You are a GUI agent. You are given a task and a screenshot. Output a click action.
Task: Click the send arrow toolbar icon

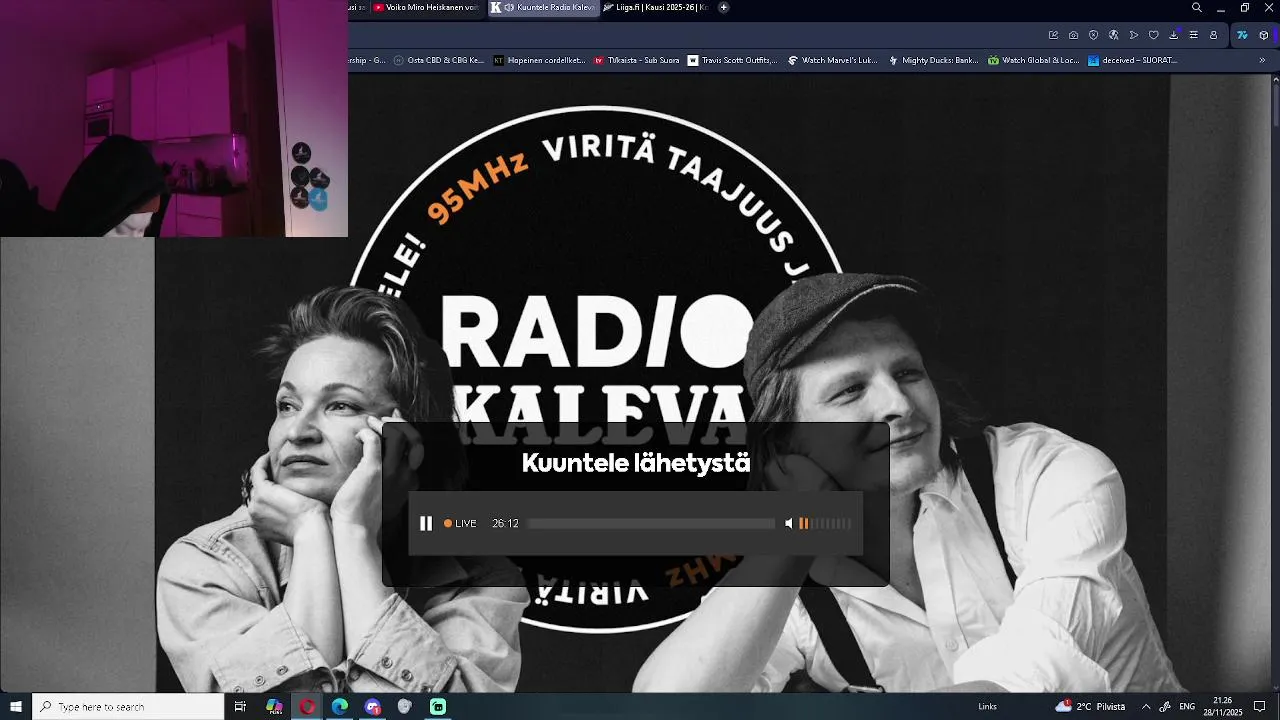[x=1133, y=35]
